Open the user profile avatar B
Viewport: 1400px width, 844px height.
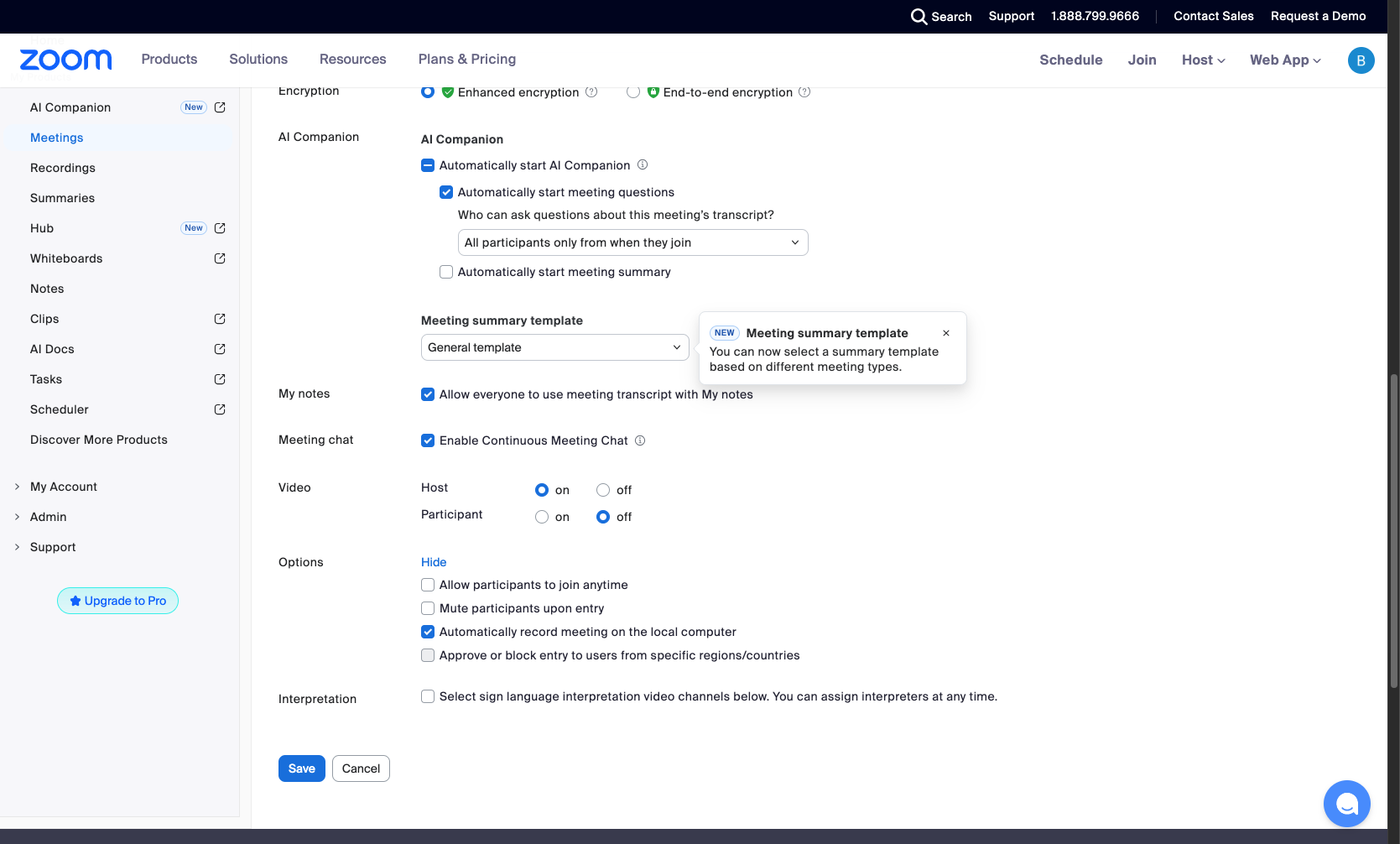pyautogui.click(x=1361, y=60)
